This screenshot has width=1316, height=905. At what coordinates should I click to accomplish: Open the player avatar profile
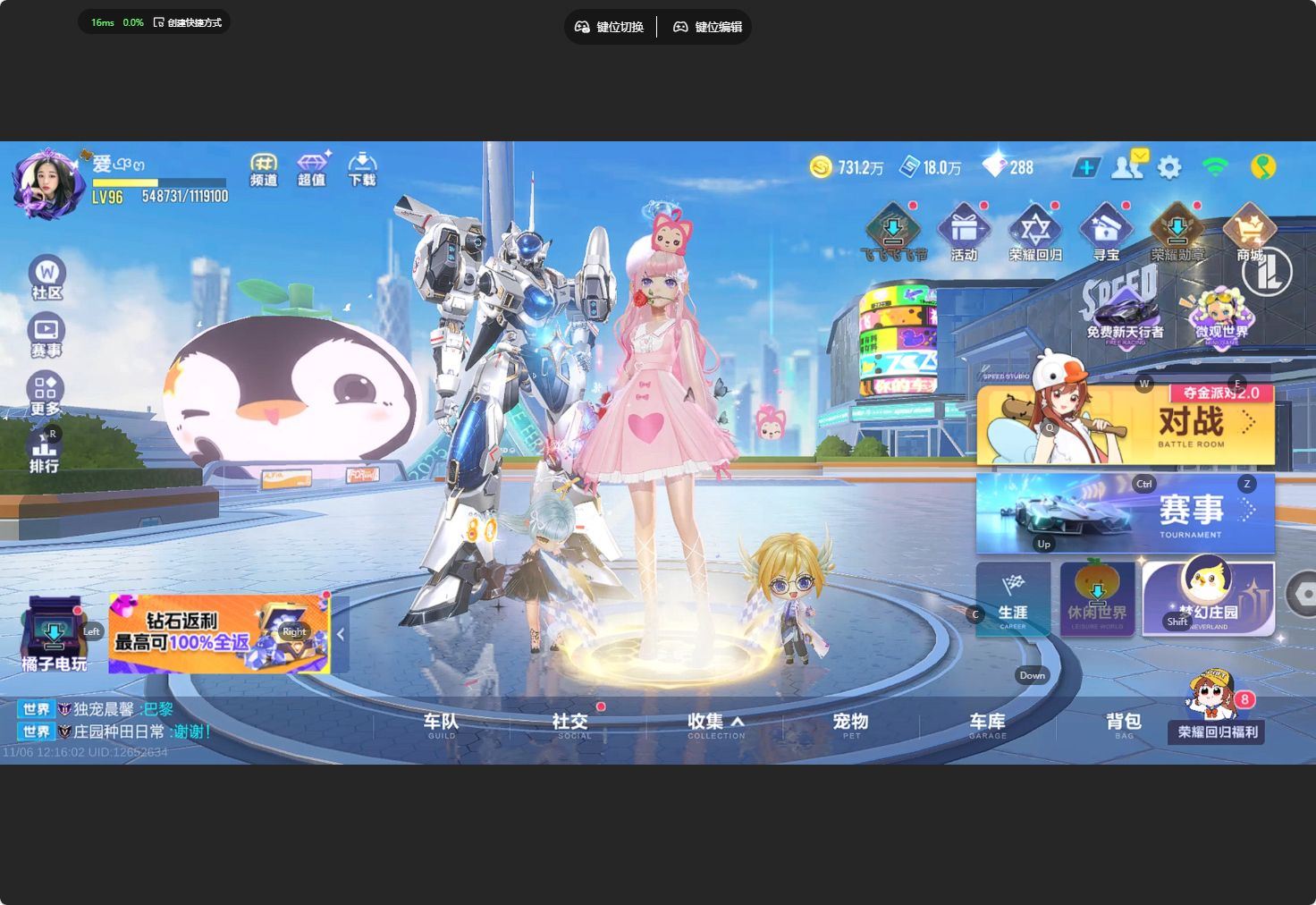(47, 182)
